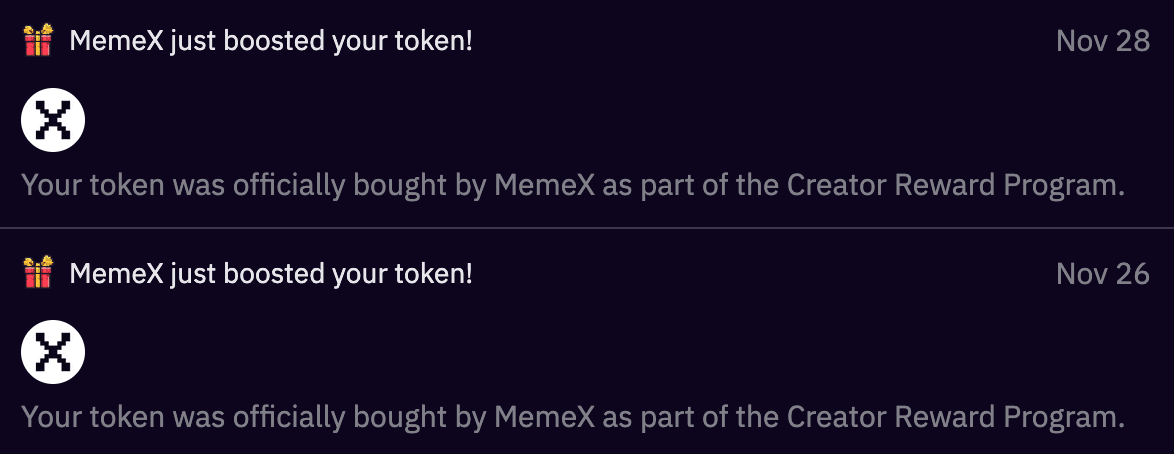Open the Nov 26 "MemeX just boosted your token!" title
The height and width of the screenshot is (454, 1174).
coord(270,273)
